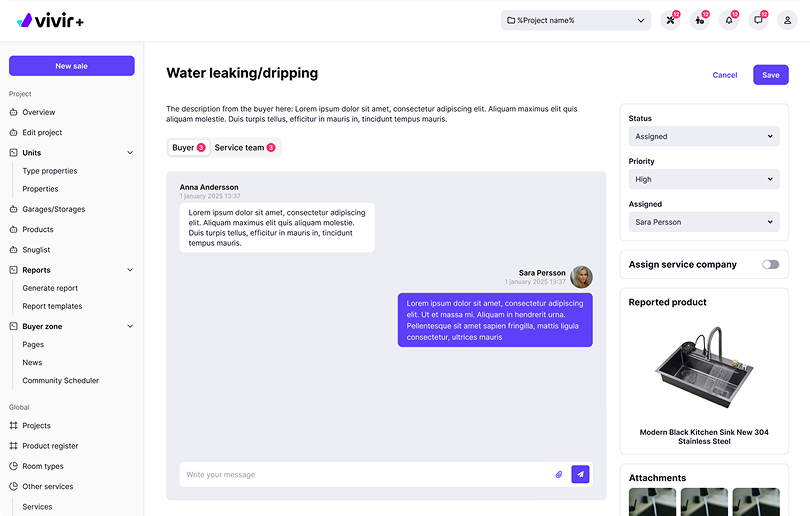
Task: Click the Cancel link
Action: [x=725, y=75]
